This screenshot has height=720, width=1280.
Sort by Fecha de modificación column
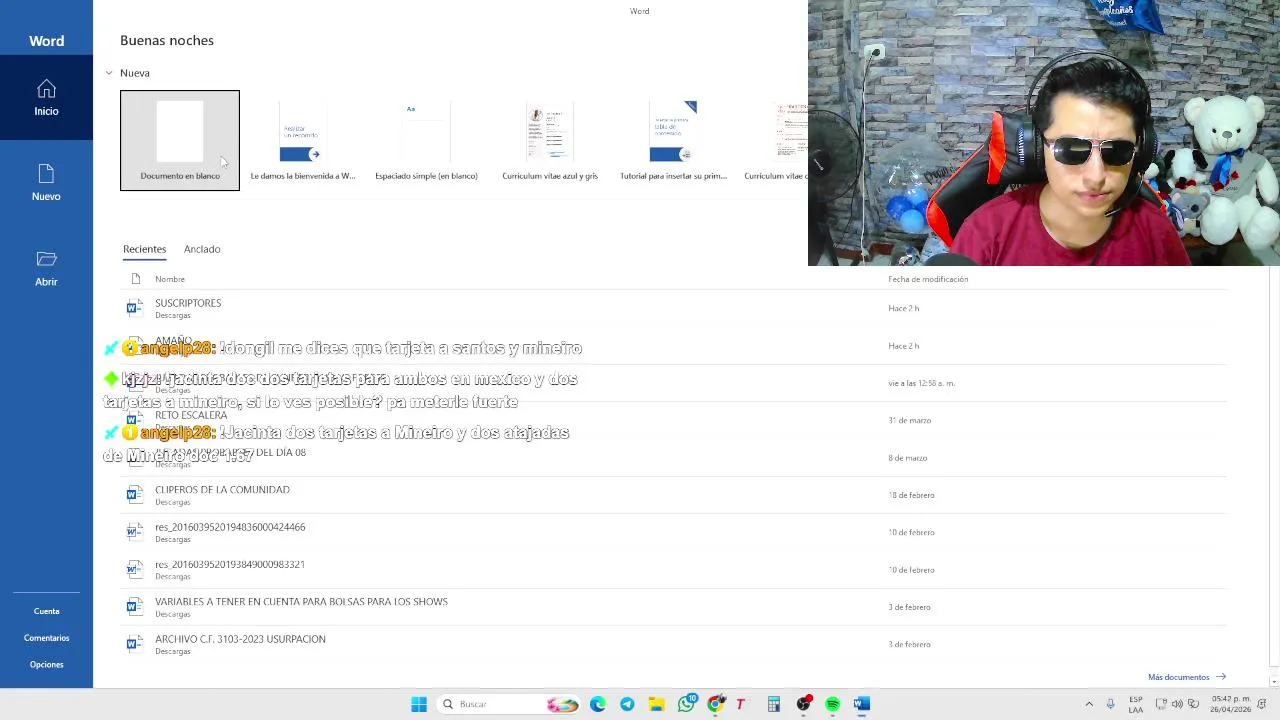tap(928, 279)
